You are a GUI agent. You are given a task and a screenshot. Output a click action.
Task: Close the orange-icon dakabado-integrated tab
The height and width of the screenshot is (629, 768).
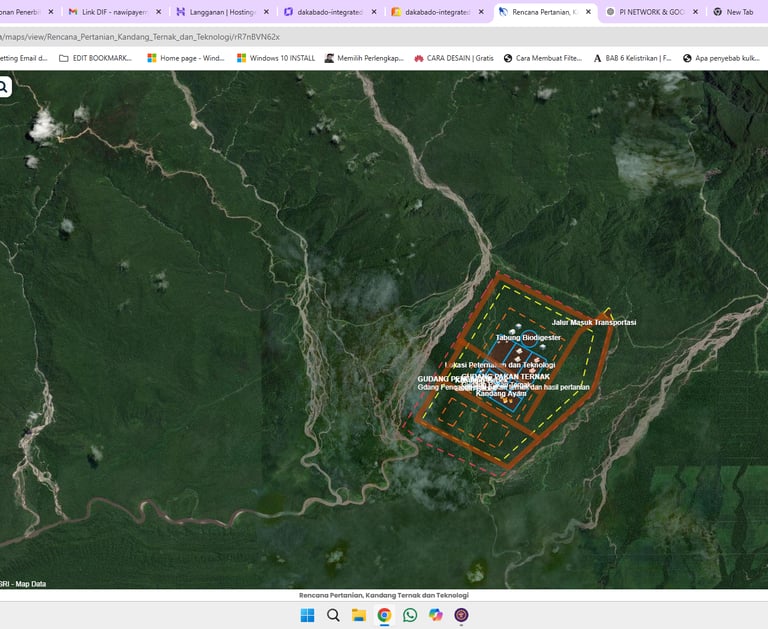(x=481, y=12)
